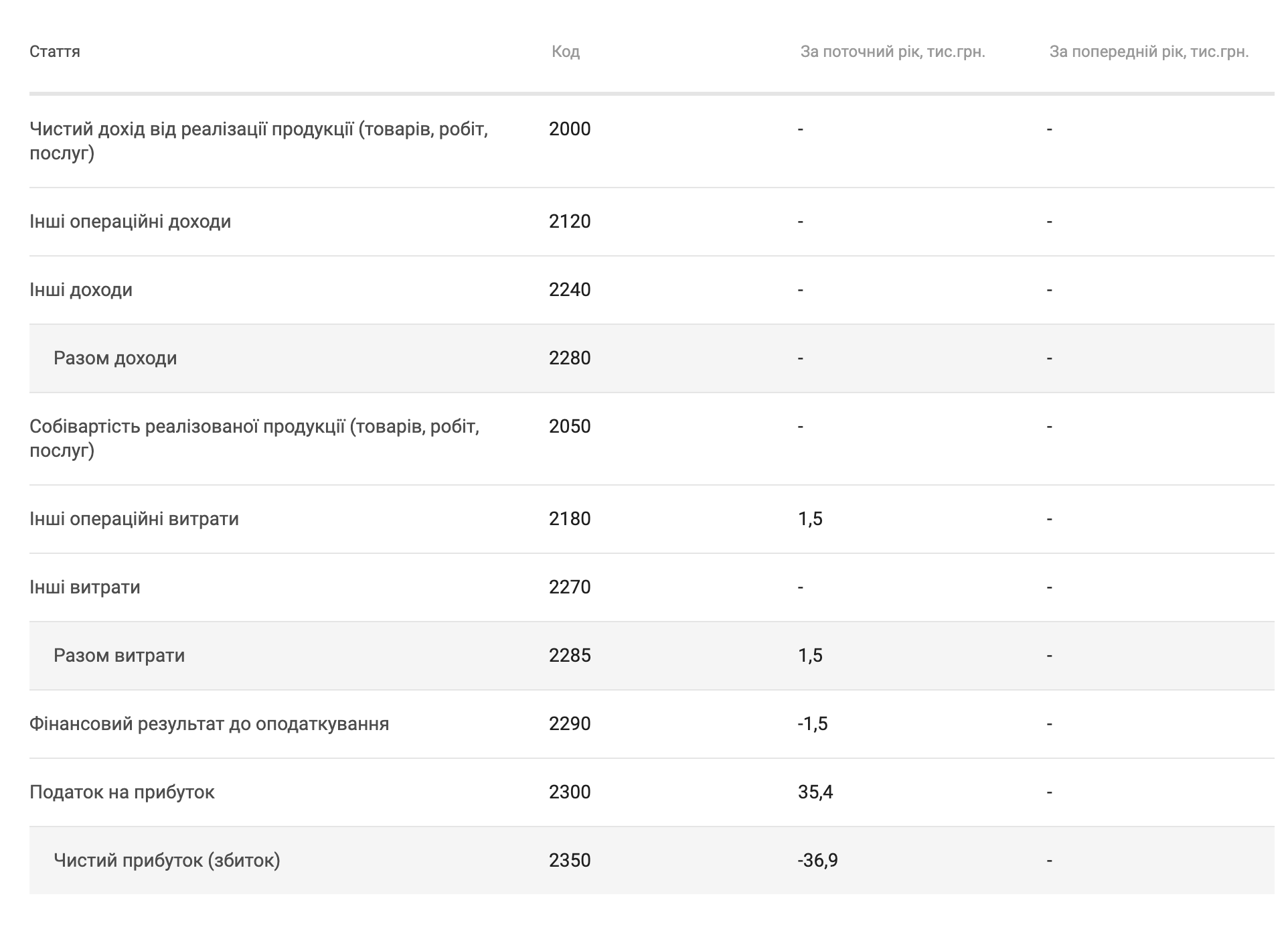Select the 'Чистий дохід від реалізації продукції' row
This screenshot has width=1288, height=927.
(652, 141)
